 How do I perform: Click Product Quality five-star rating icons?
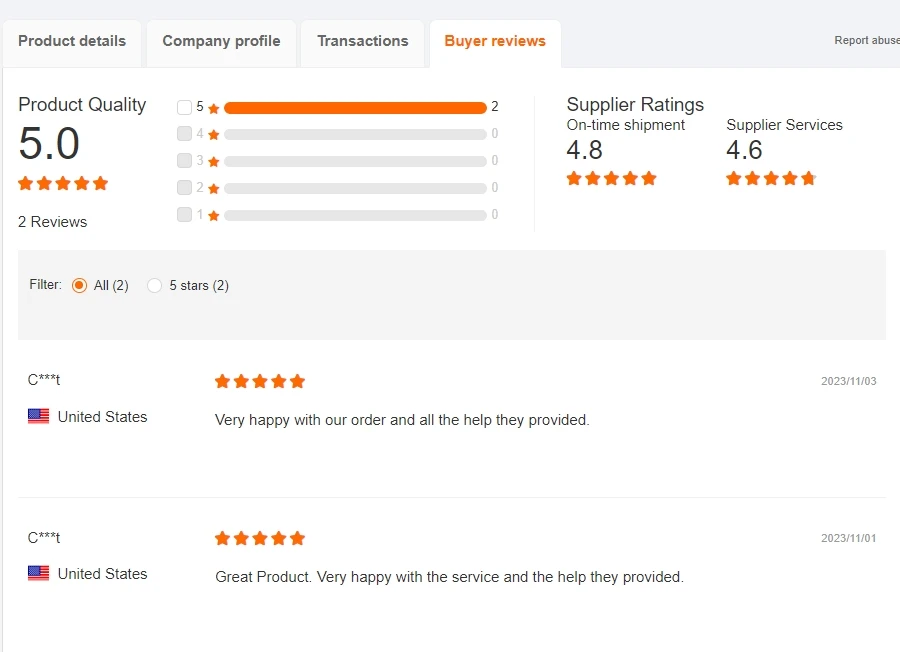[63, 183]
